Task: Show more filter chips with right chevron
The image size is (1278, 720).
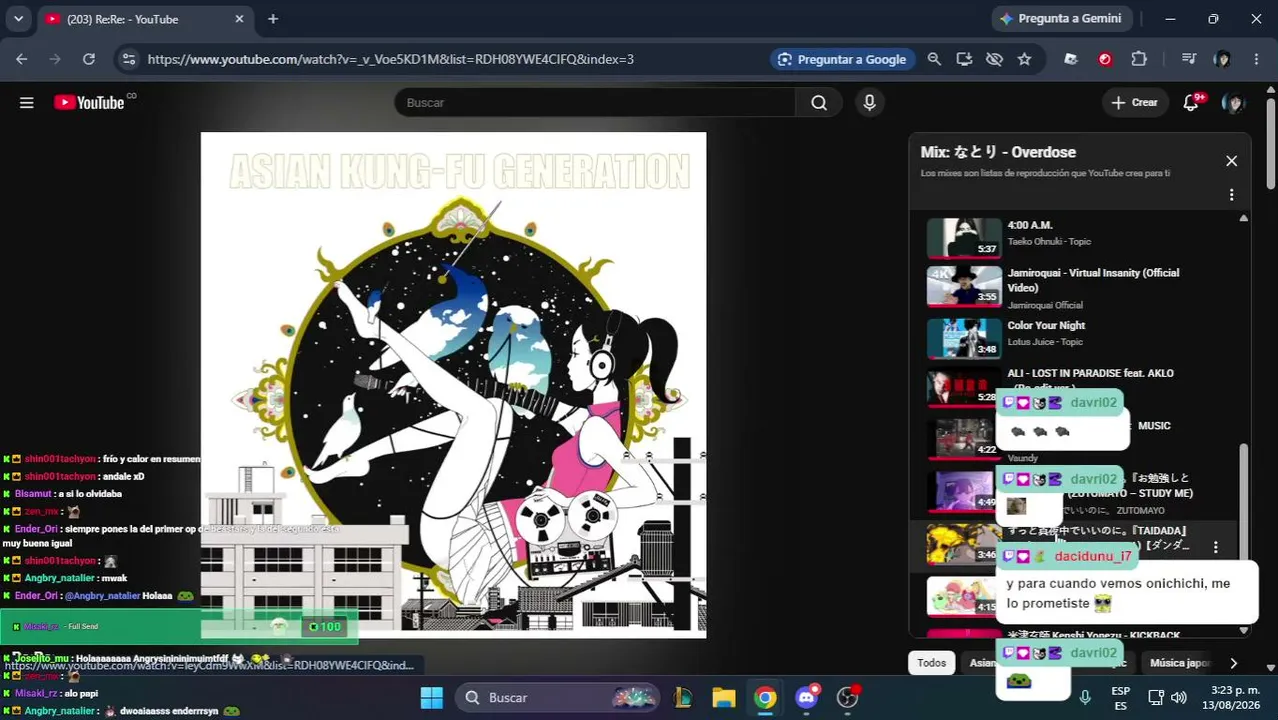Action: click(1233, 662)
